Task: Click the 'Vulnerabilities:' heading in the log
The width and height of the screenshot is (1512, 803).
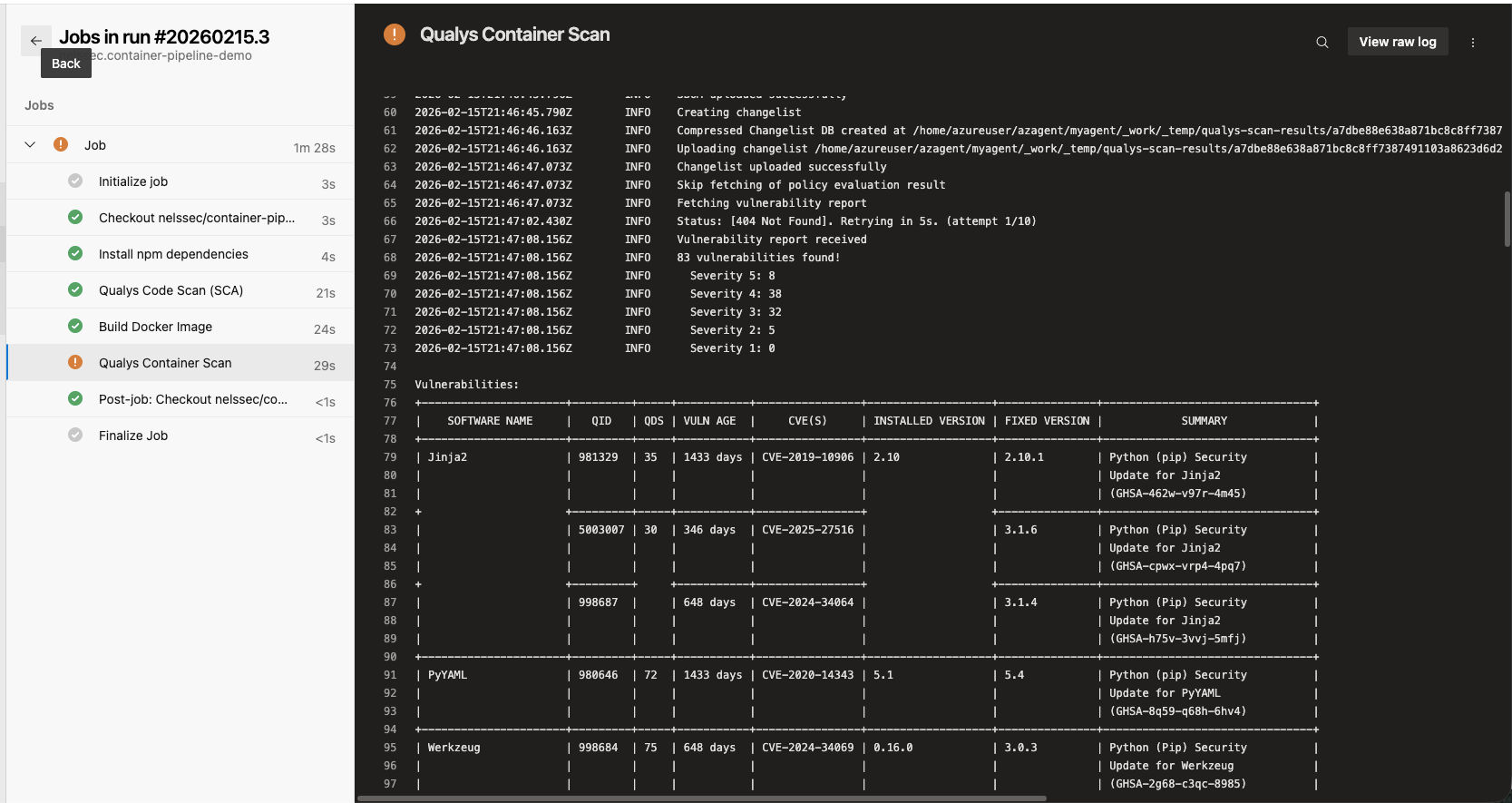Action: tap(466, 385)
